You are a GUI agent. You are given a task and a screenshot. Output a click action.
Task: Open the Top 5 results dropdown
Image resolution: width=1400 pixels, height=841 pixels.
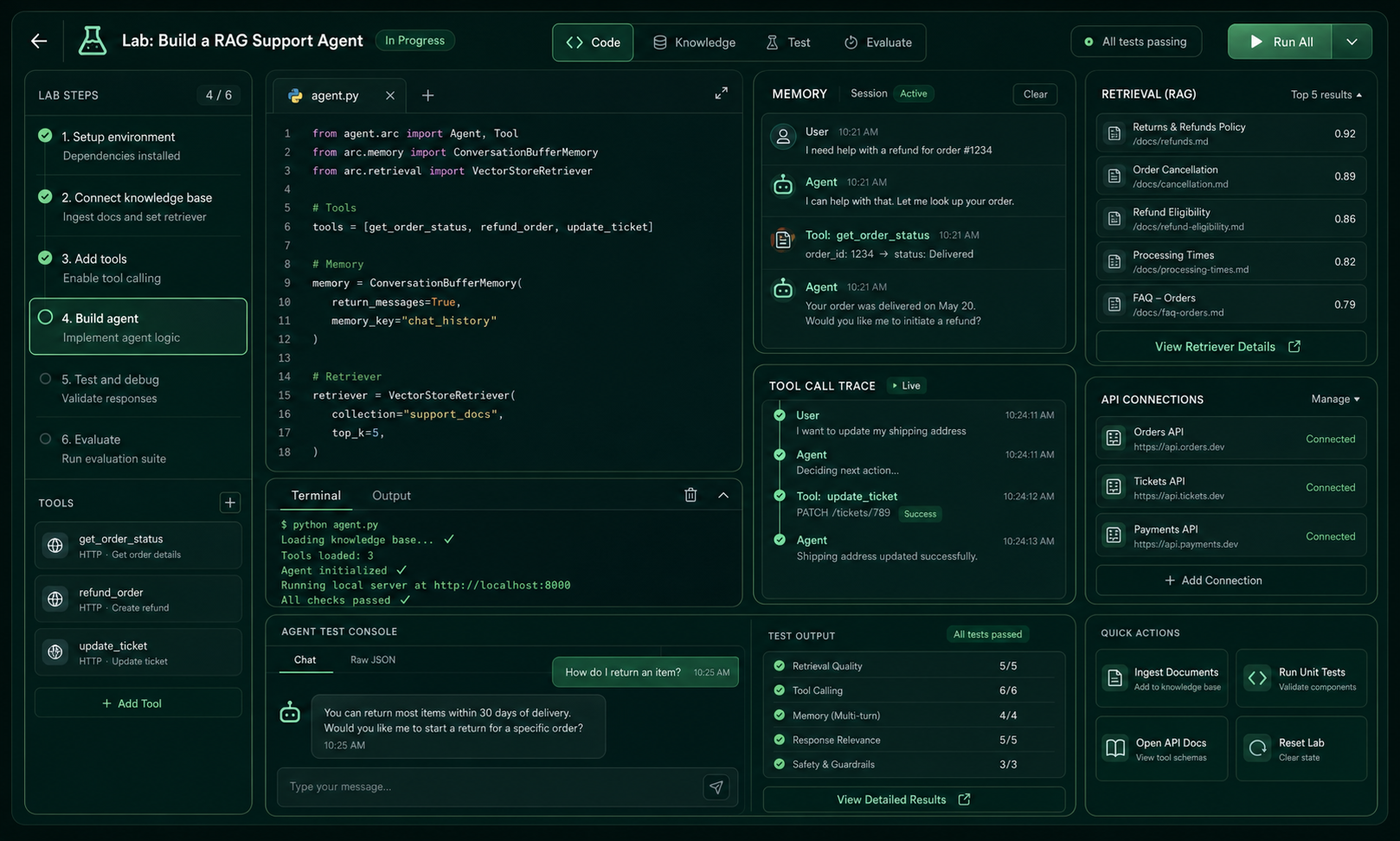(1326, 95)
